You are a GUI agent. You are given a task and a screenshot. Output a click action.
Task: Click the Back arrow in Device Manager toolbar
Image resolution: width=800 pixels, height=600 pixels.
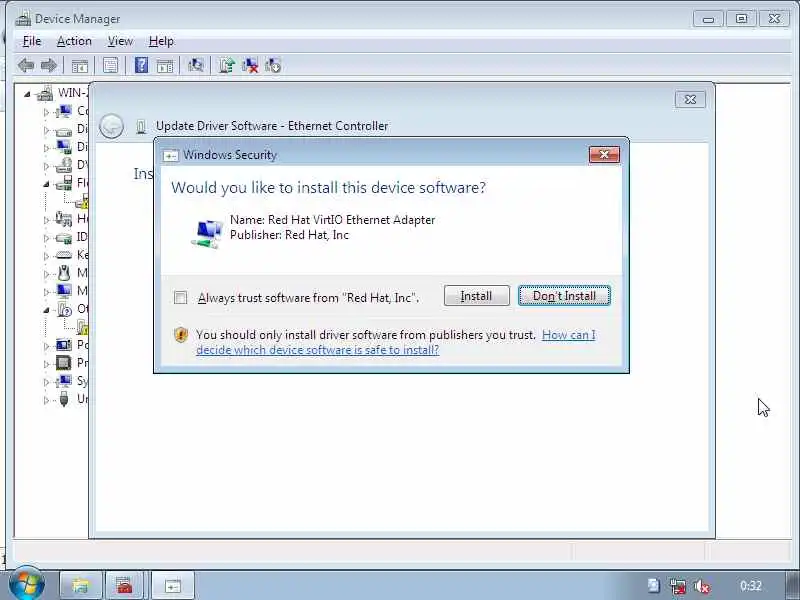coord(26,65)
